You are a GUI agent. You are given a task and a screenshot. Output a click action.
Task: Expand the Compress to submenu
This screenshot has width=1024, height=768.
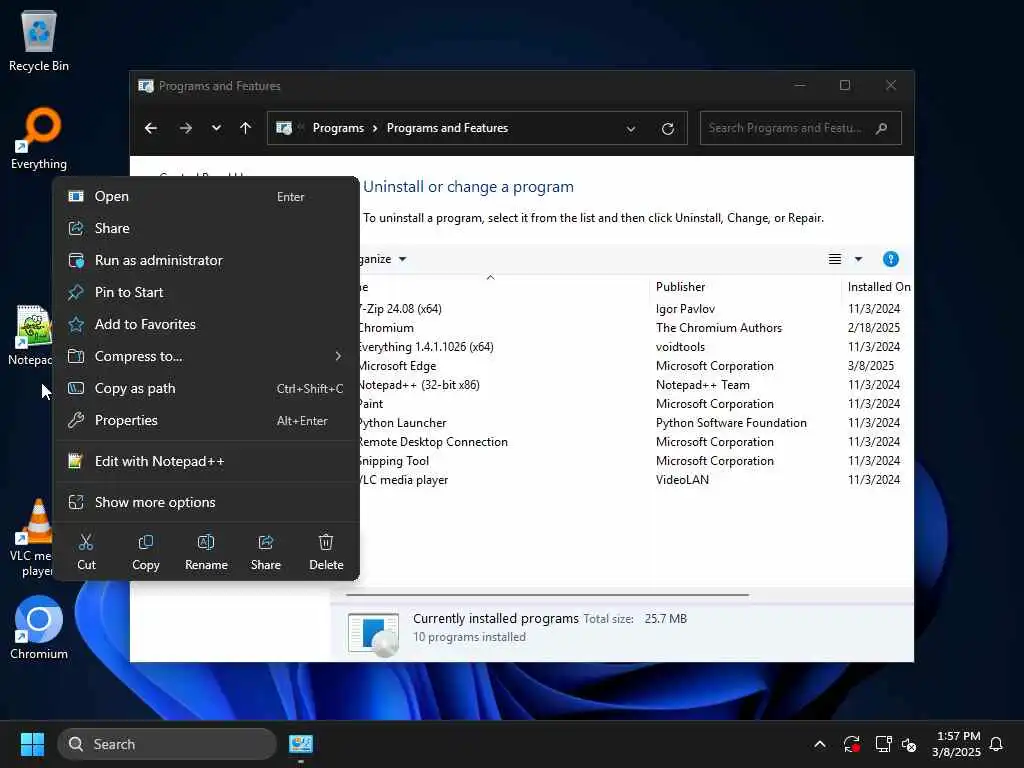[x=205, y=357]
